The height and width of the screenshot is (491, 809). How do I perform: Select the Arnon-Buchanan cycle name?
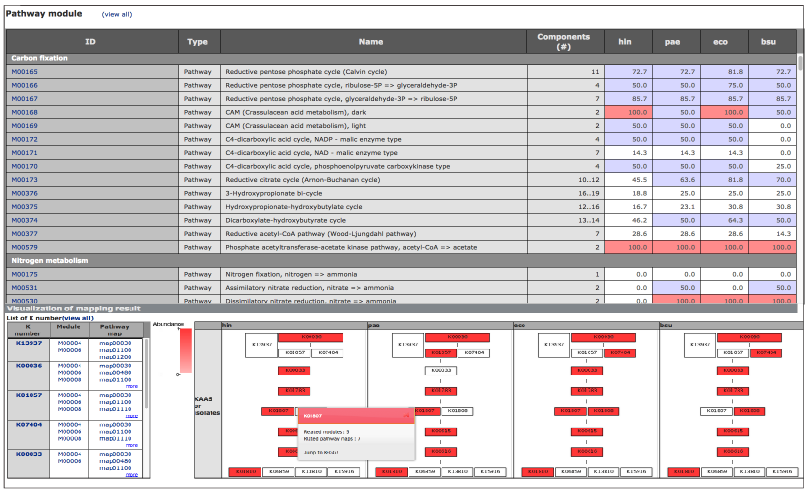click(x=302, y=179)
